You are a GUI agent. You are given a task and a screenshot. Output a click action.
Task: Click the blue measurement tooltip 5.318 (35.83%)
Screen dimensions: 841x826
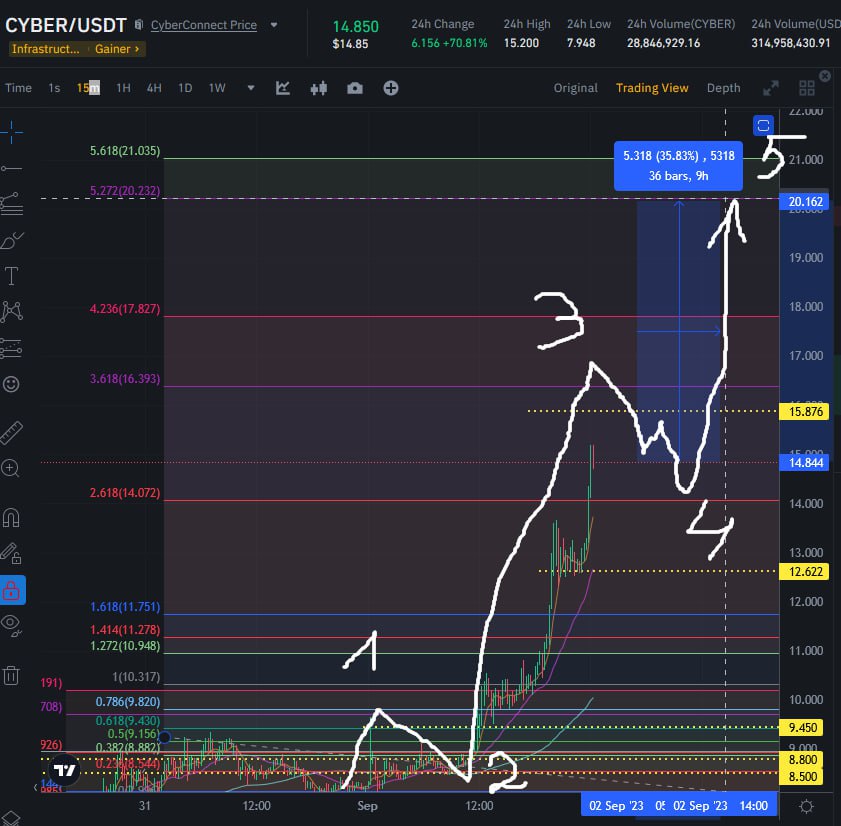[x=678, y=166]
